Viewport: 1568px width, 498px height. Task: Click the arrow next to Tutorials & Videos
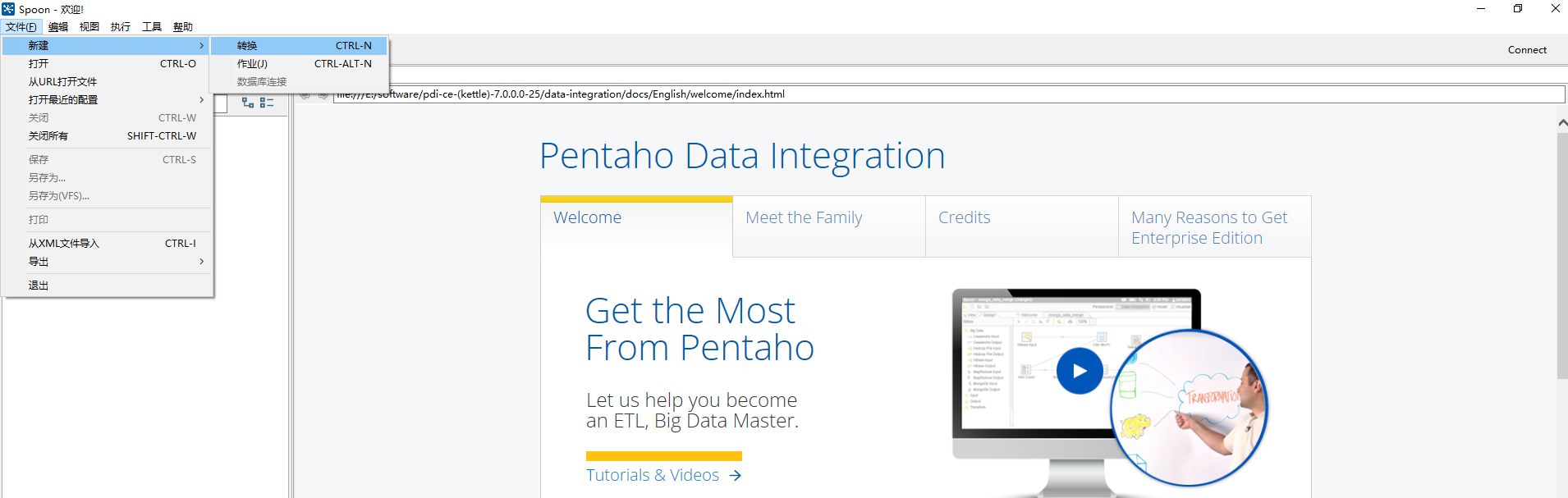coord(736,476)
